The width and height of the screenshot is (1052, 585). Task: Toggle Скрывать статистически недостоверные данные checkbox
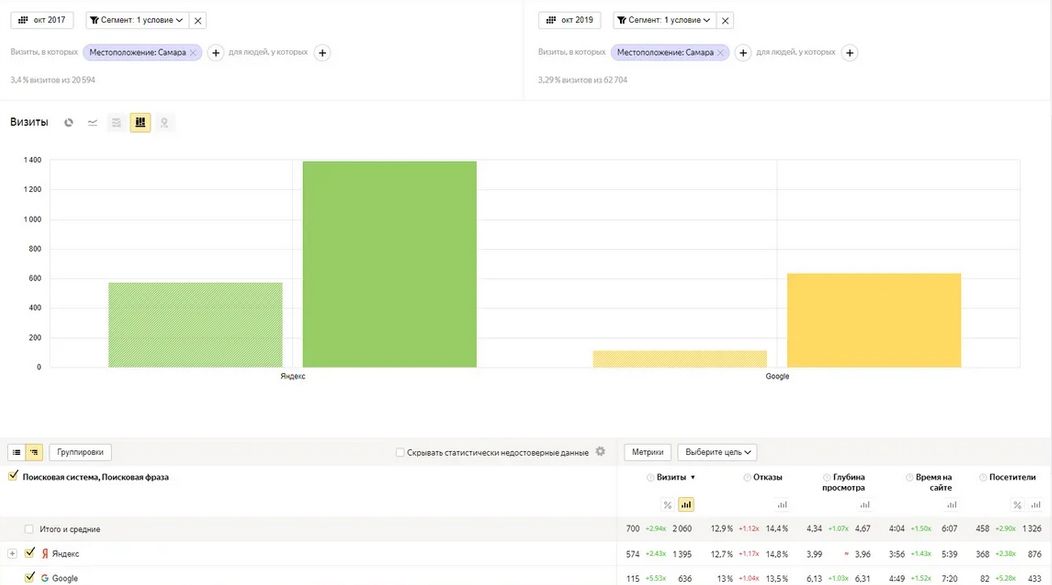[400, 452]
